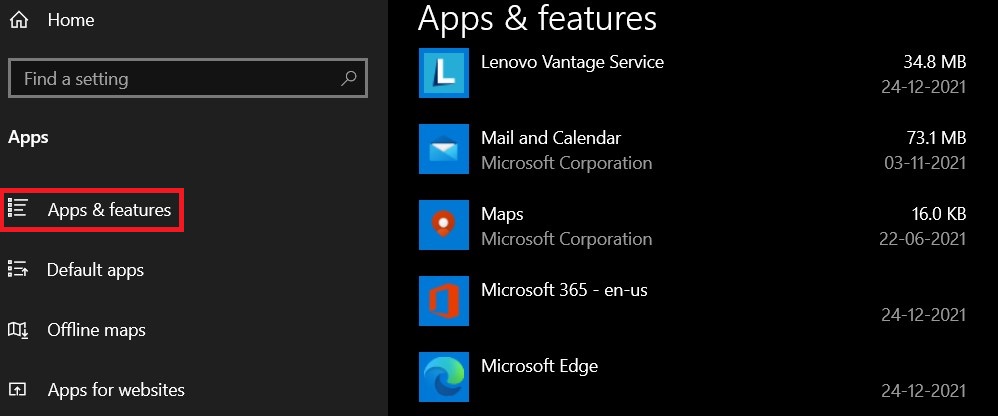Viewport: 998px width, 416px height.
Task: Click the 73.1 MB size value
Action: [936, 138]
